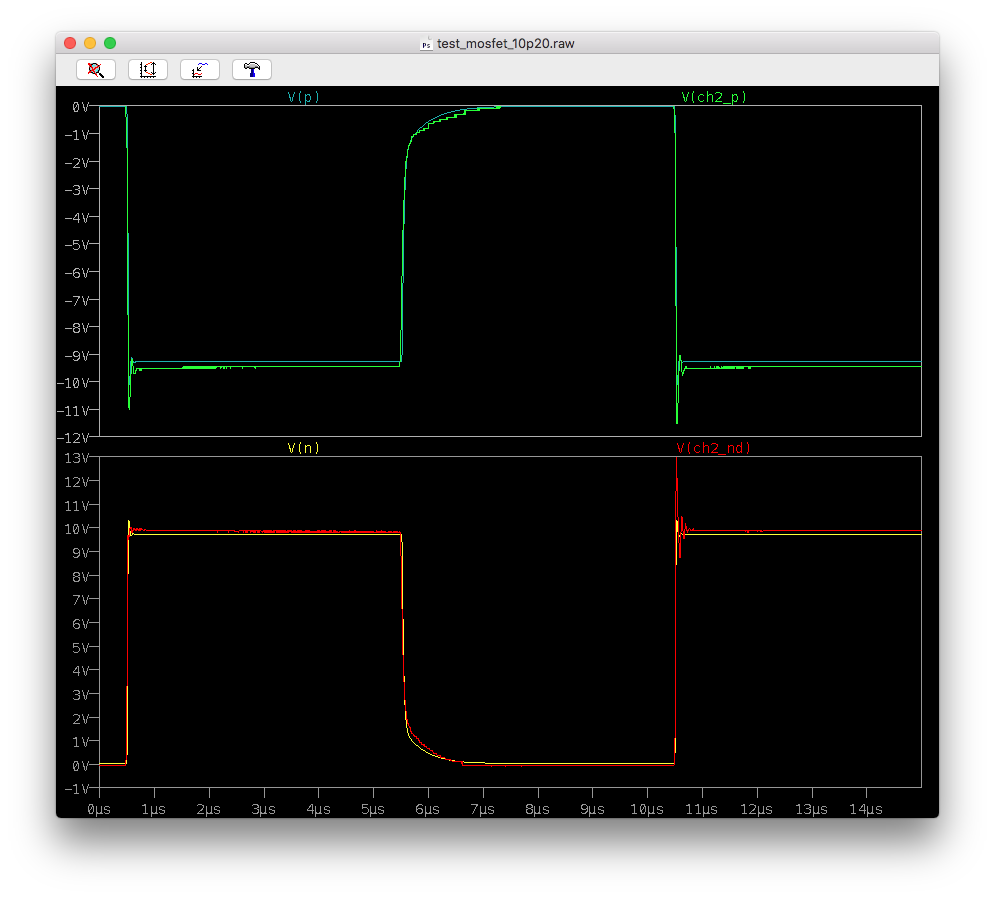The image size is (995, 898).
Task: Open the hammer Control Panel icon
Action: [252, 70]
